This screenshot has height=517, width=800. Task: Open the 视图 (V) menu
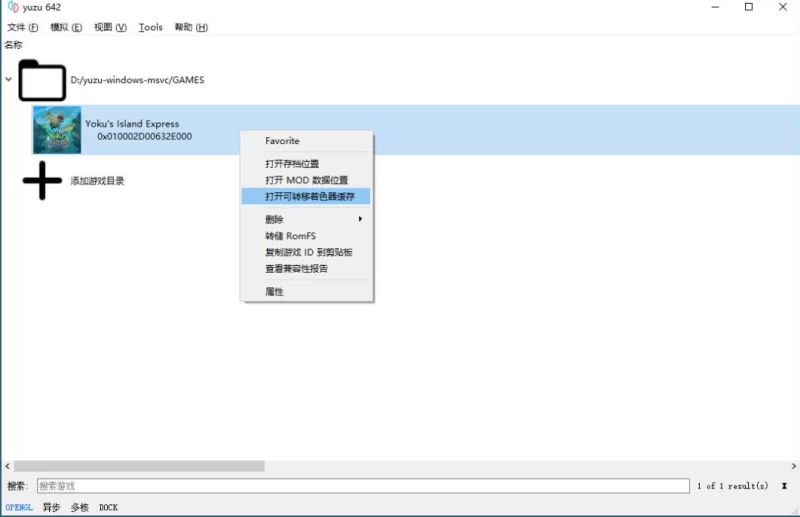tap(110, 28)
